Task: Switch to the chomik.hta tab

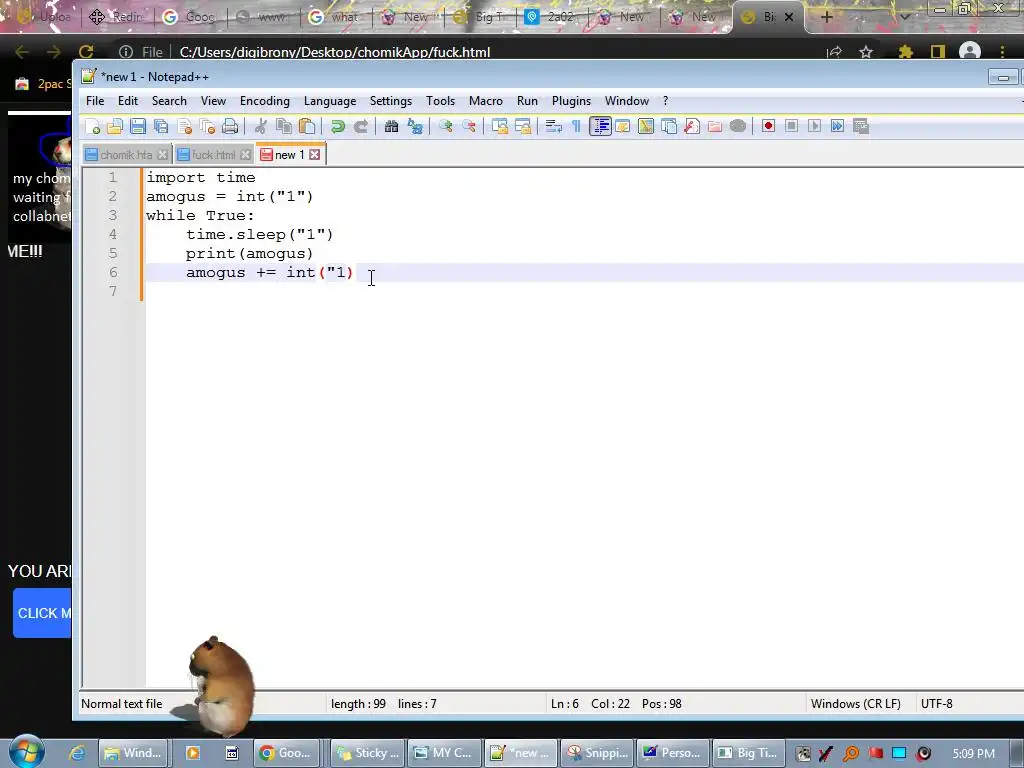Action: [126, 155]
